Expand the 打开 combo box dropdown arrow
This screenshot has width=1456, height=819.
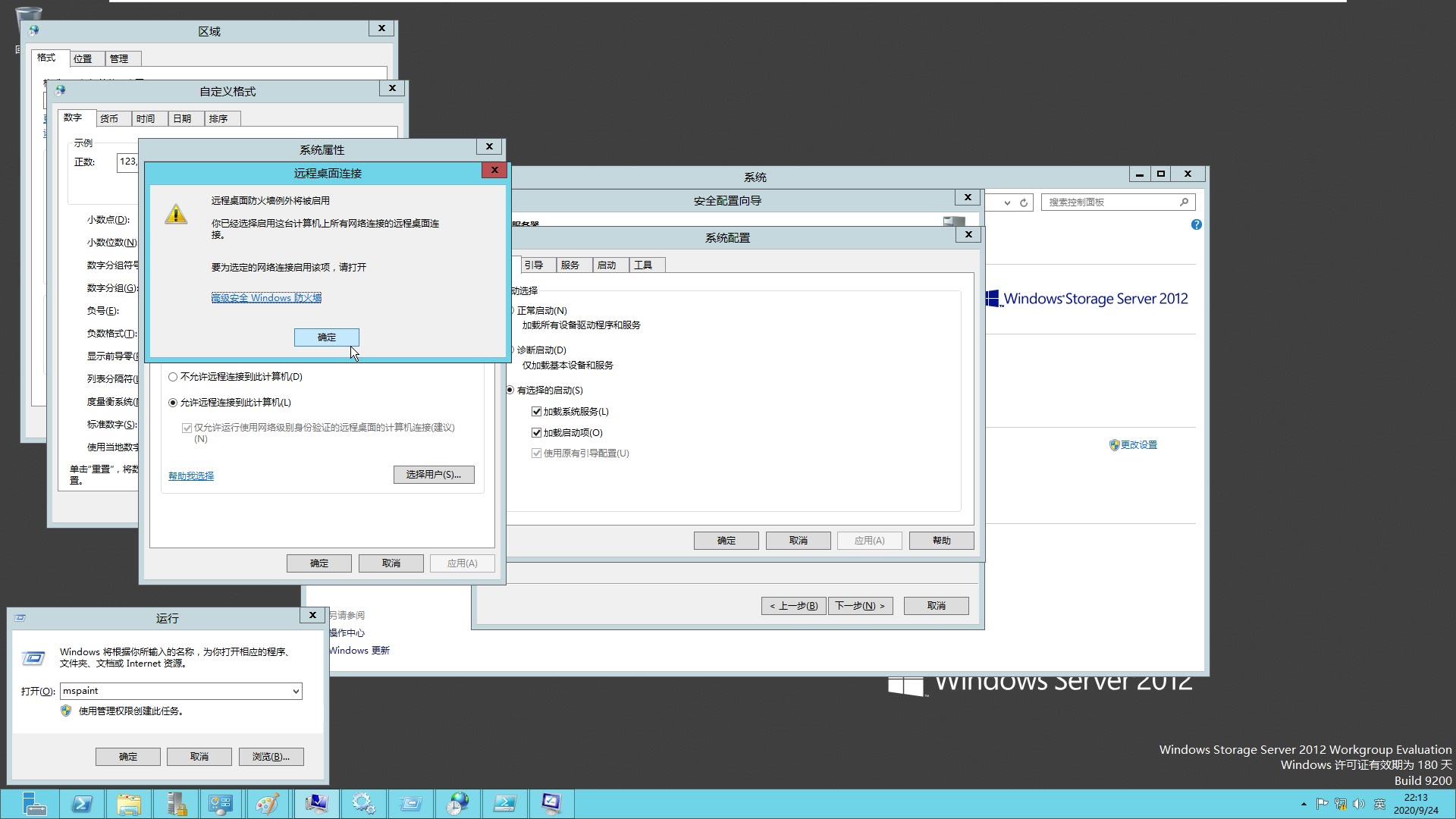(x=296, y=692)
